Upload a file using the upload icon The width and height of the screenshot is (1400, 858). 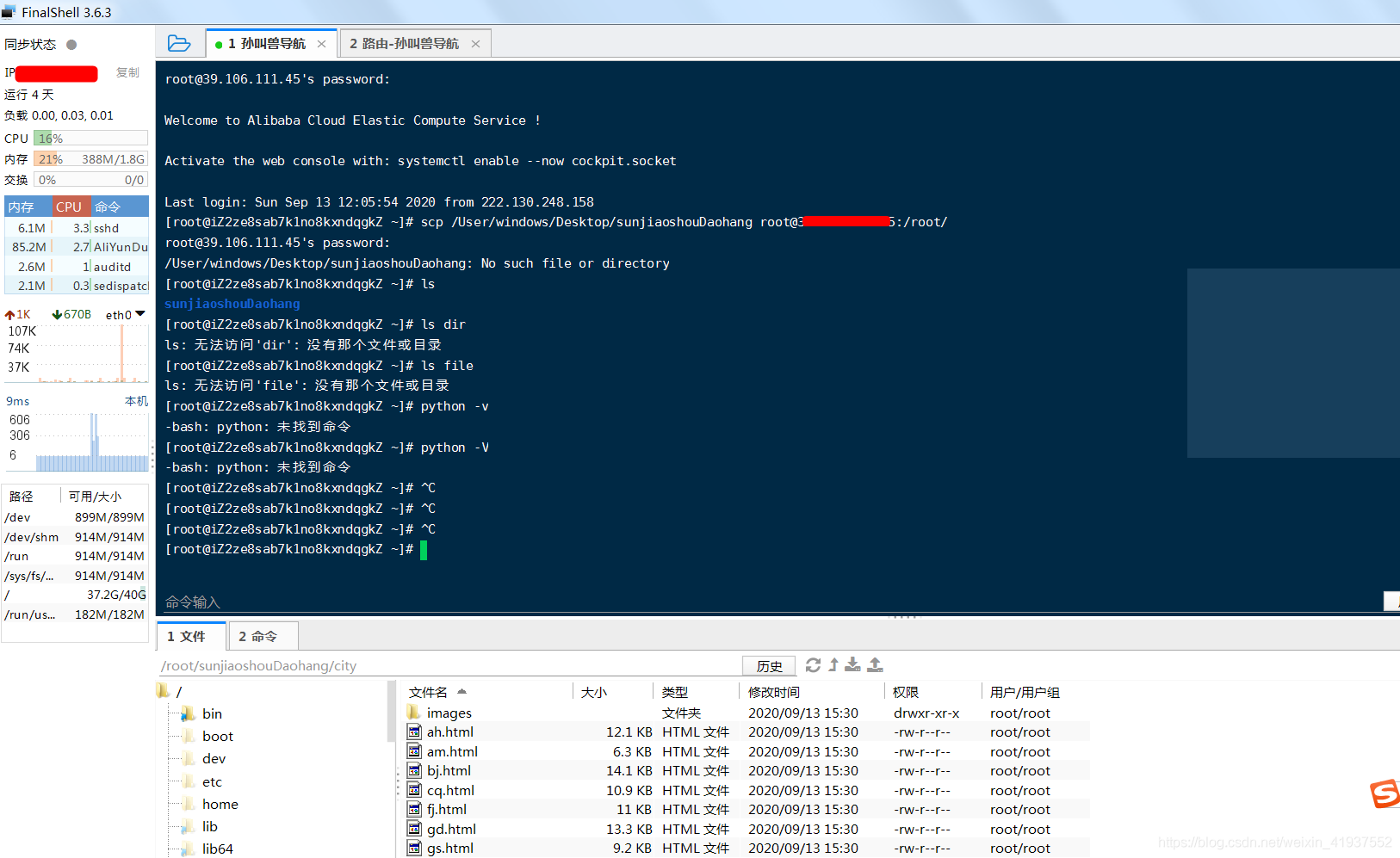[x=875, y=664]
